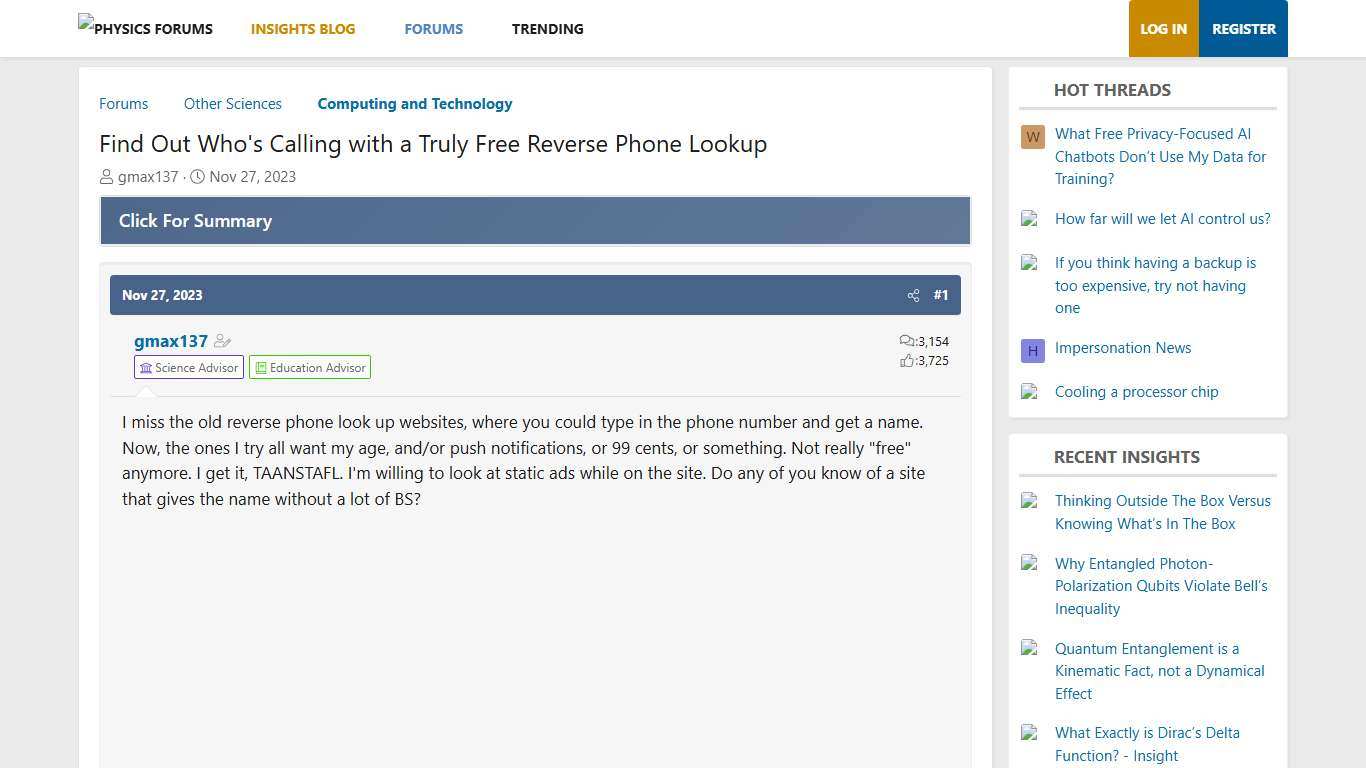Click the speech-bubble messages count icon

[905, 341]
